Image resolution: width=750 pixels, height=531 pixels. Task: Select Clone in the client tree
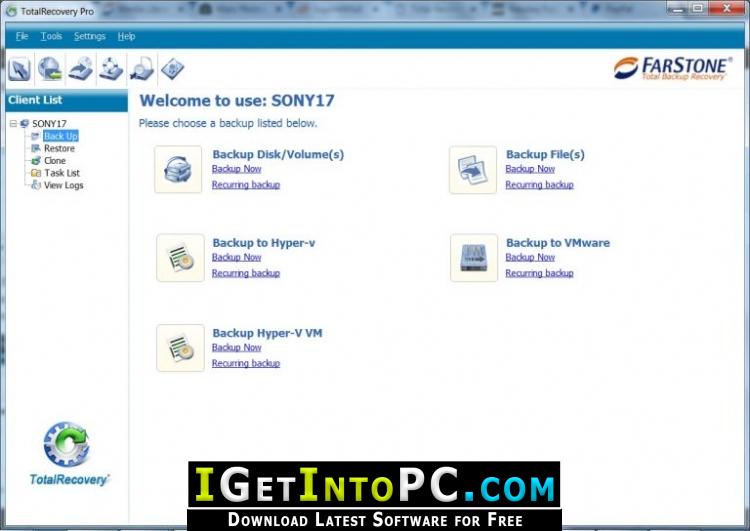coord(55,161)
